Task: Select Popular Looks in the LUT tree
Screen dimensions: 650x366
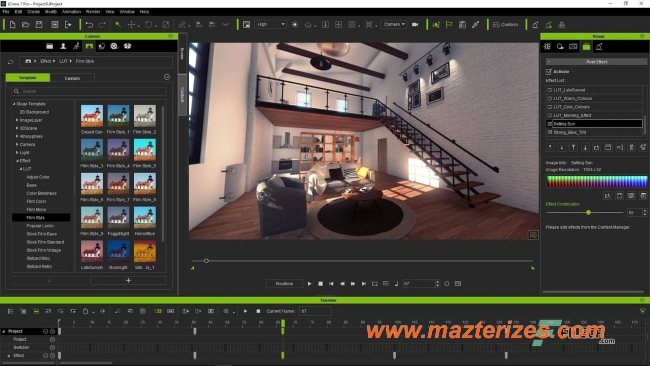Action: (x=40, y=226)
